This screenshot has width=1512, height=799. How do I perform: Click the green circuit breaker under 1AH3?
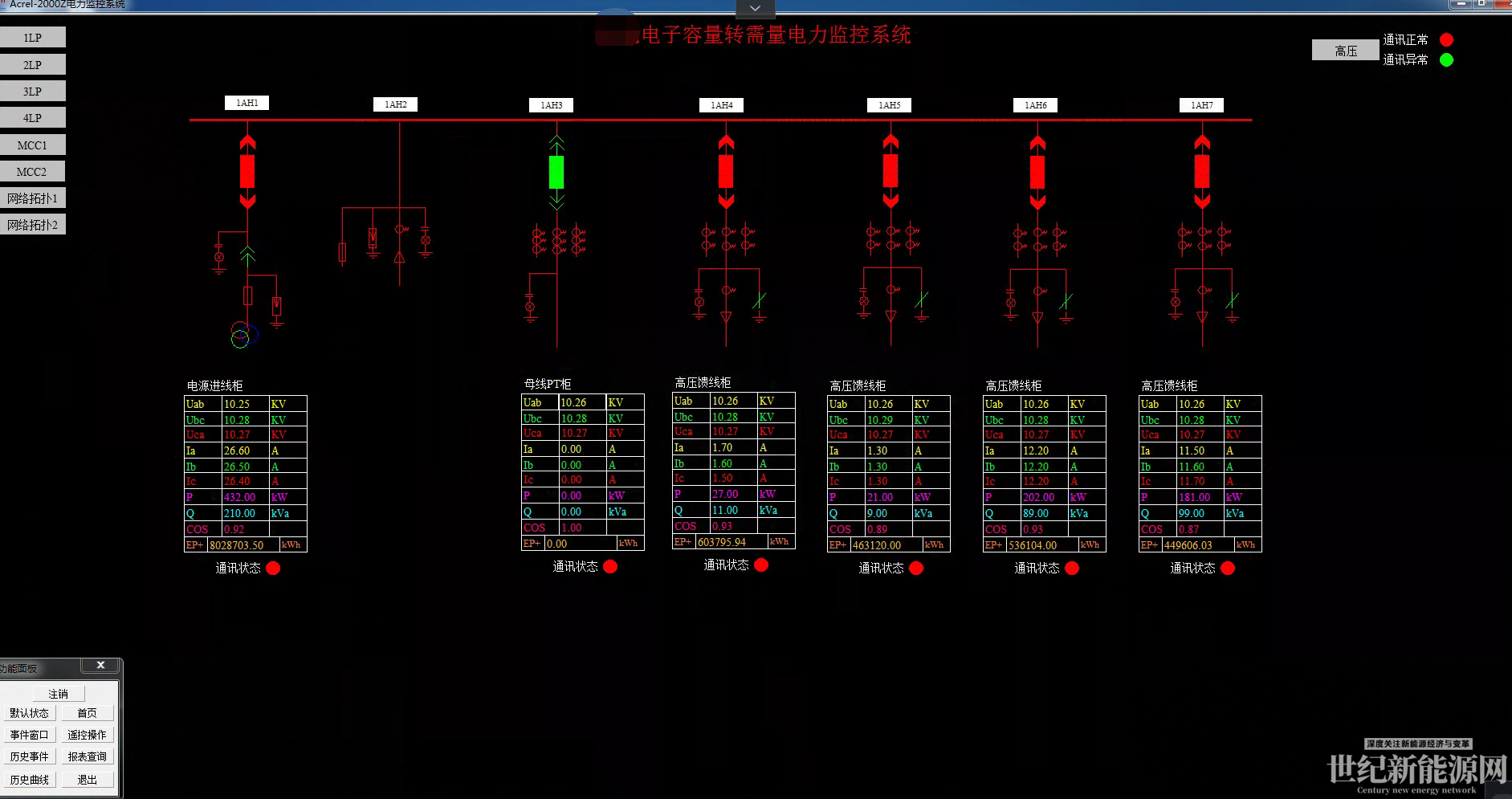pyautogui.click(x=556, y=172)
